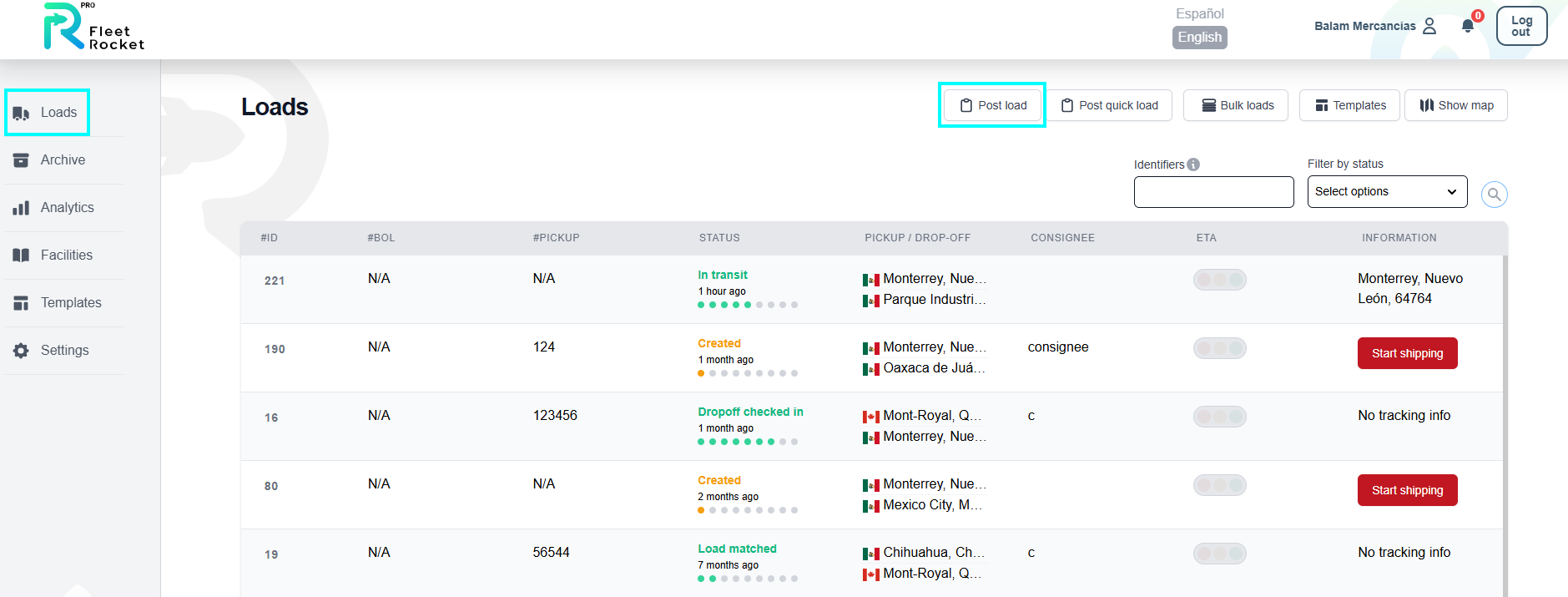This screenshot has height=597, width=1568.
Task: Click the STATUS column header
Action: pyautogui.click(x=719, y=238)
